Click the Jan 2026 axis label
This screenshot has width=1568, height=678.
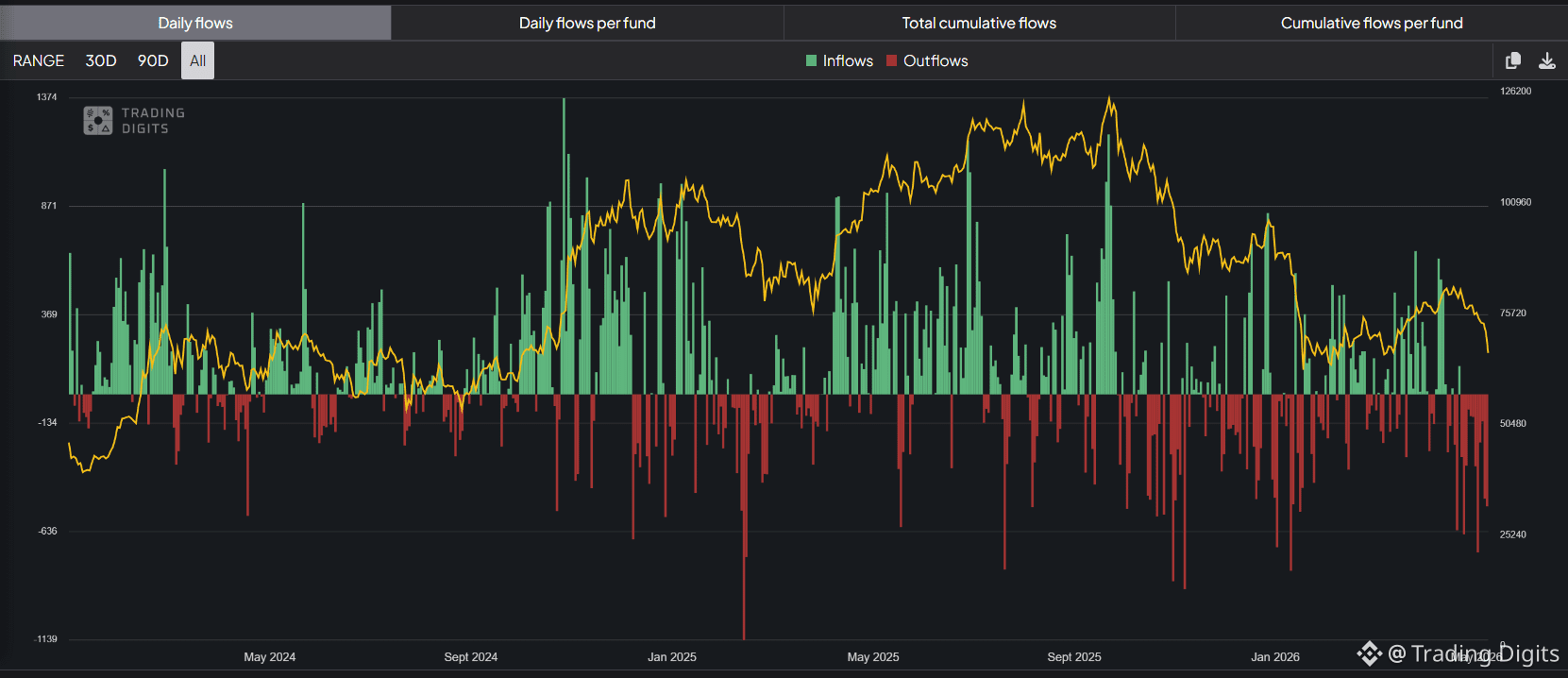pos(1275,657)
